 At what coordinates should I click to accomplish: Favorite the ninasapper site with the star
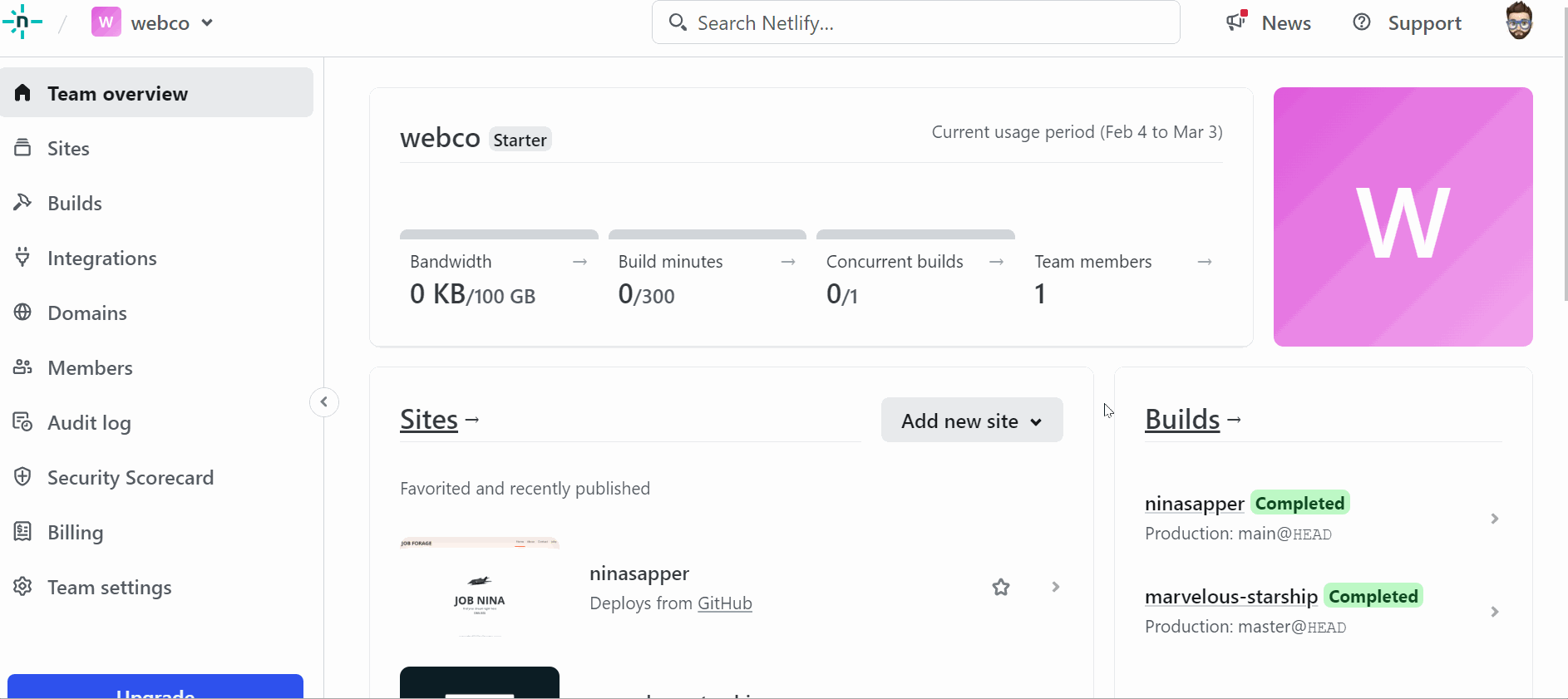[x=1001, y=587]
